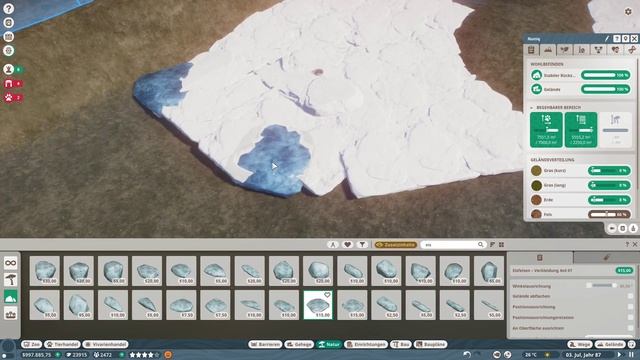Open the Baupläne build menu

(431, 344)
